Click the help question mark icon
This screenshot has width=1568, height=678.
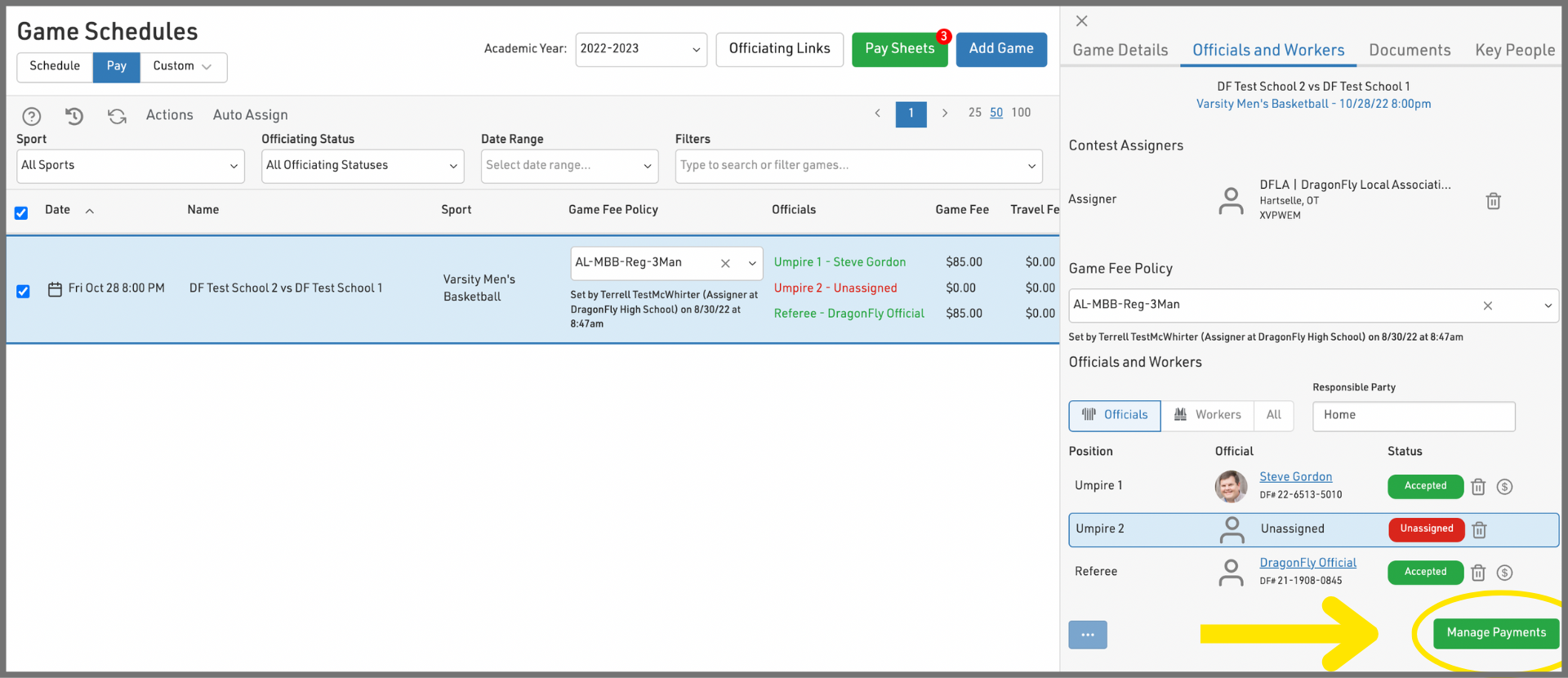32,116
